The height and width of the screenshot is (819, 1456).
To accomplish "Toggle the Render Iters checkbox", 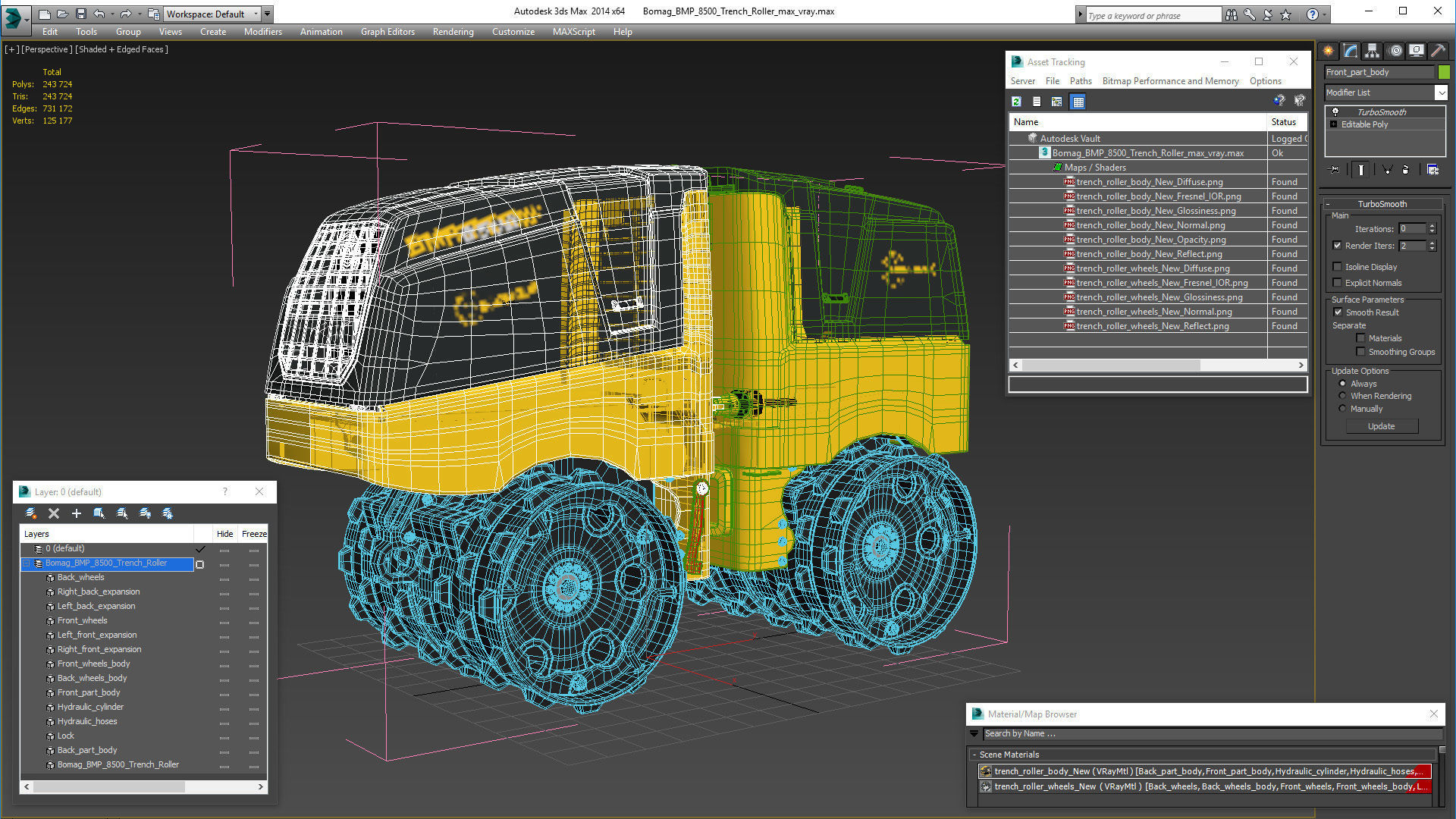I will tap(1337, 245).
